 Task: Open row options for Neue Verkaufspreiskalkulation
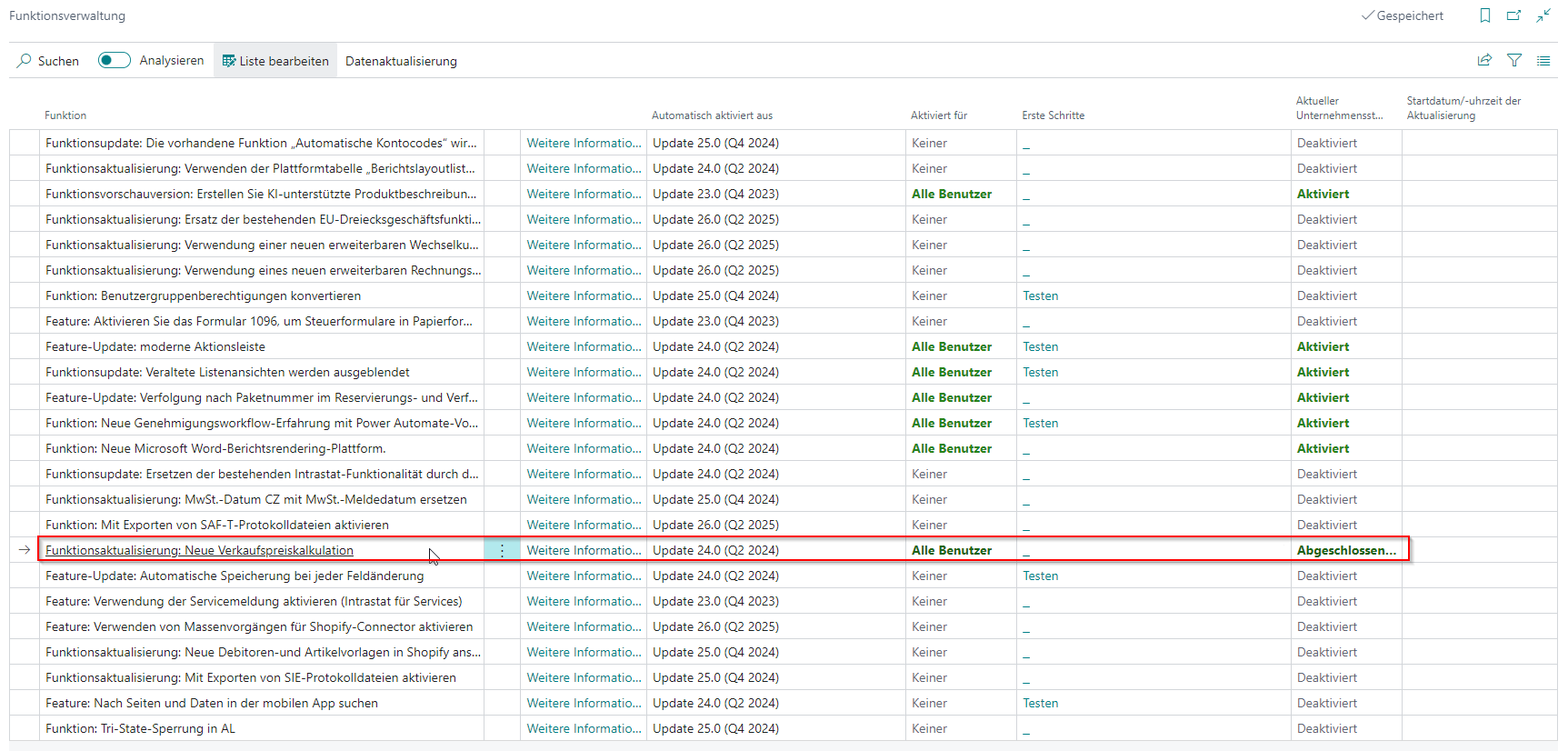pos(502,550)
